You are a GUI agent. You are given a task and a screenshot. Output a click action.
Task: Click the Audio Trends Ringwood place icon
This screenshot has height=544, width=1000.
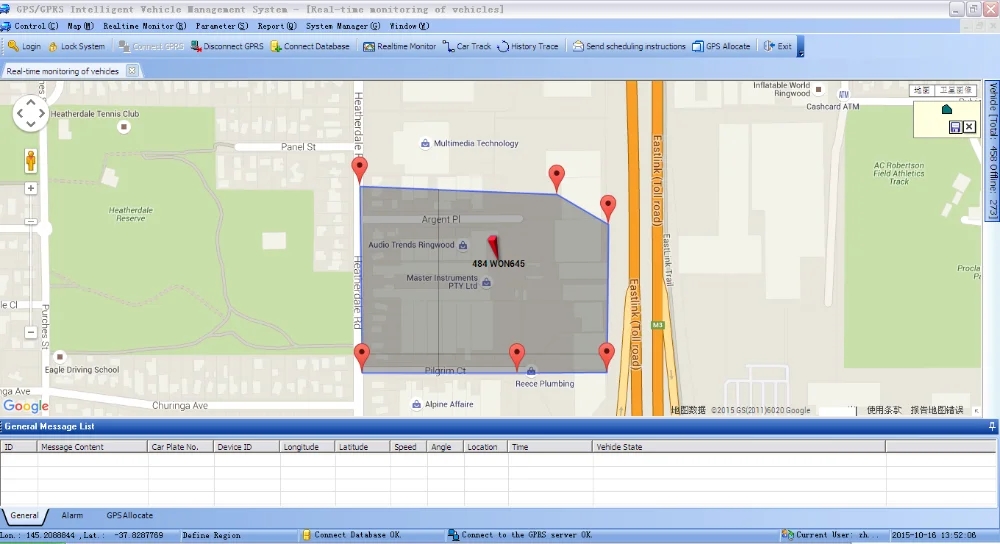click(463, 245)
